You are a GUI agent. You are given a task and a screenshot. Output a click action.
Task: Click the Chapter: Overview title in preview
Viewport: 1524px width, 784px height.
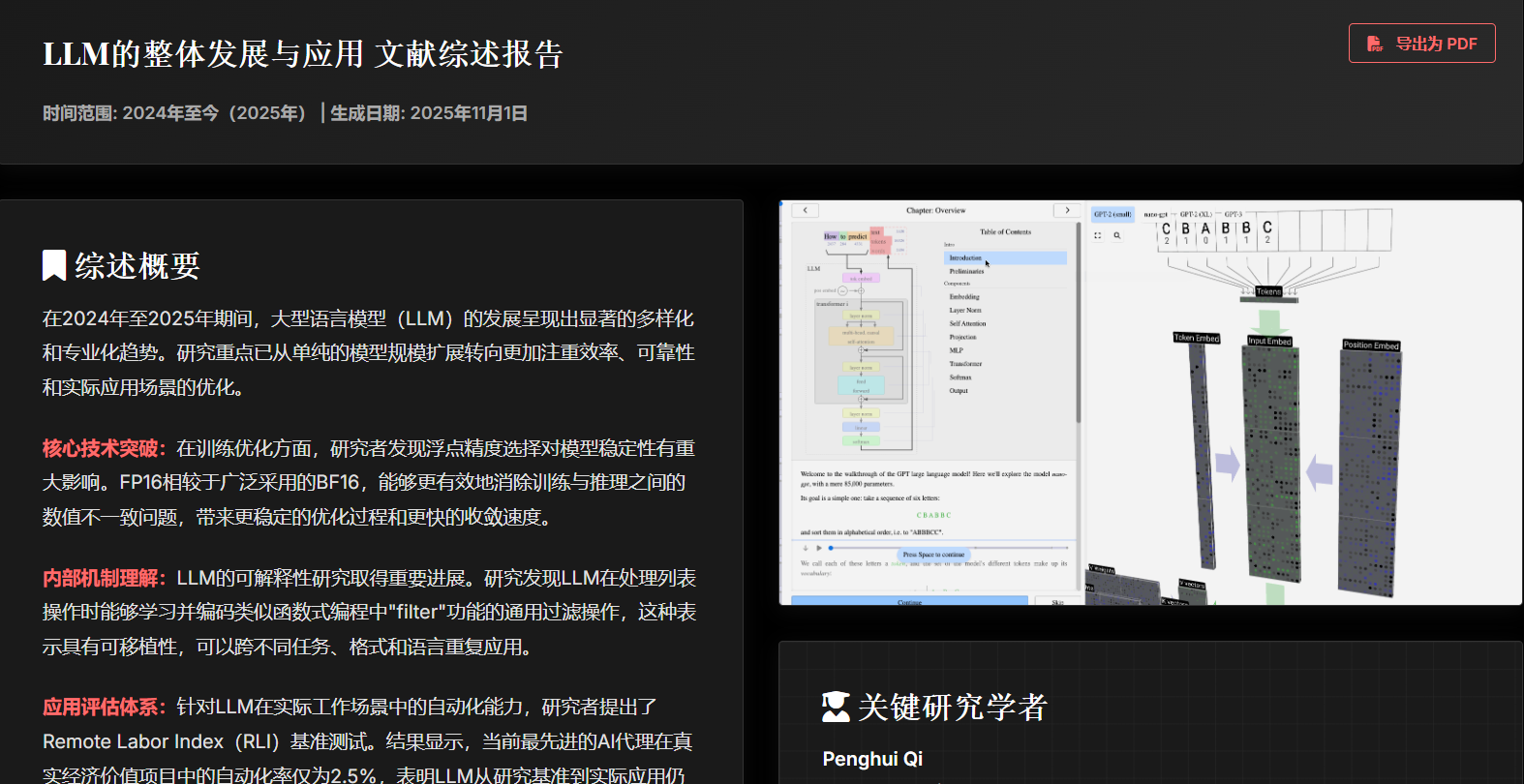coord(935,210)
